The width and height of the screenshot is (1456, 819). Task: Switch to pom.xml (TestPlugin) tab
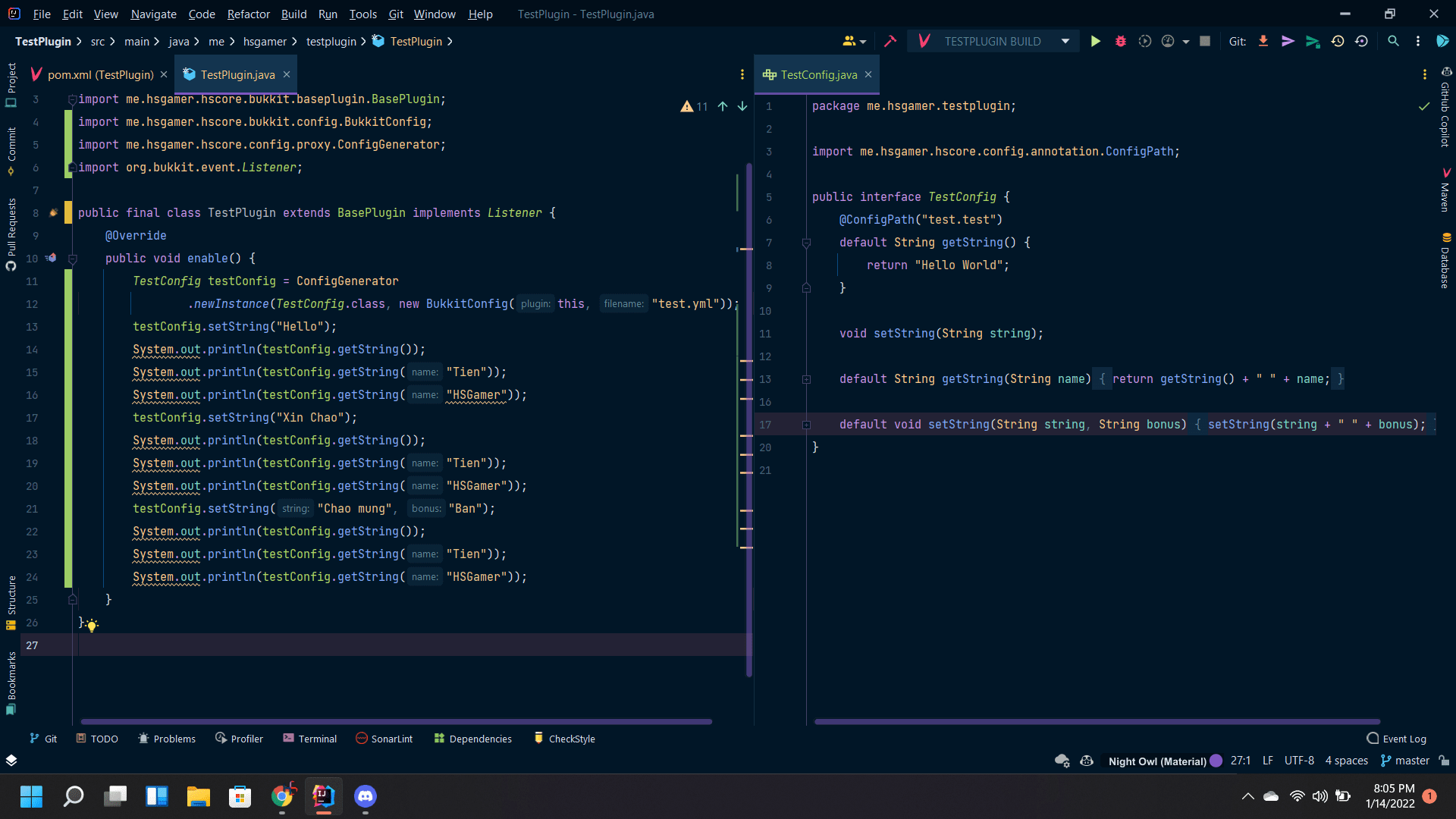point(99,74)
